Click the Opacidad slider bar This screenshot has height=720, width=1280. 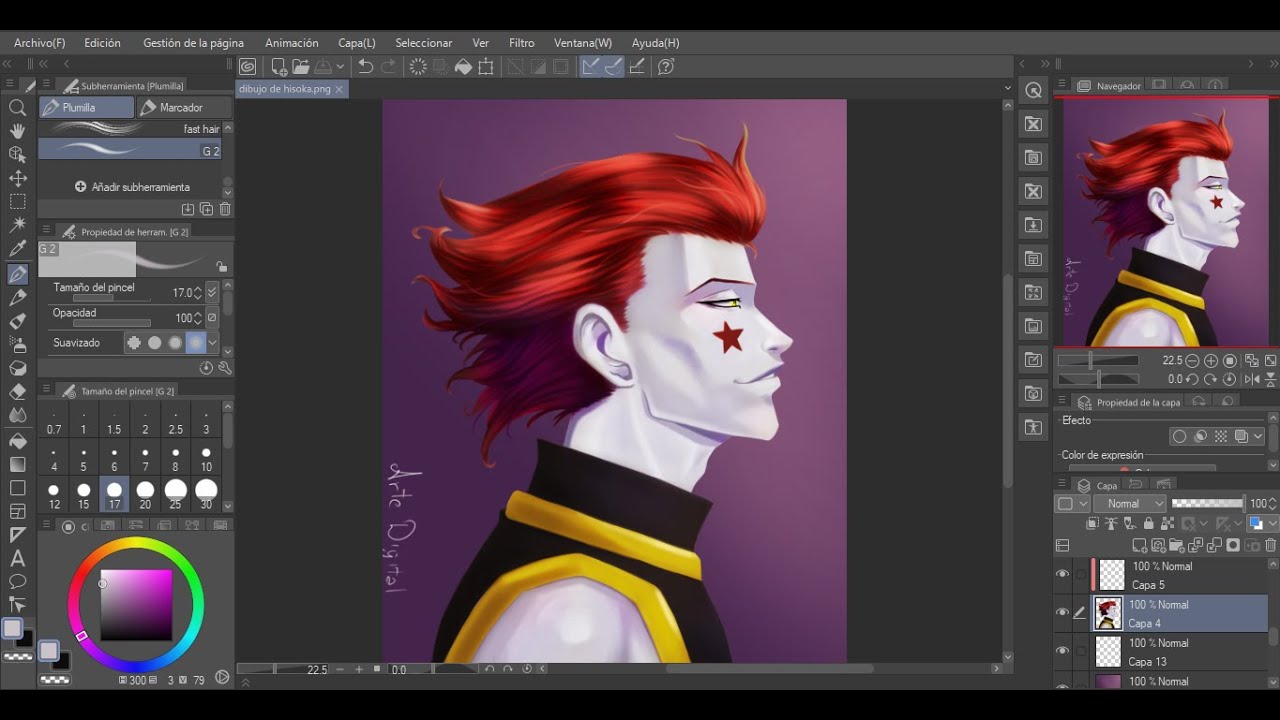111,323
